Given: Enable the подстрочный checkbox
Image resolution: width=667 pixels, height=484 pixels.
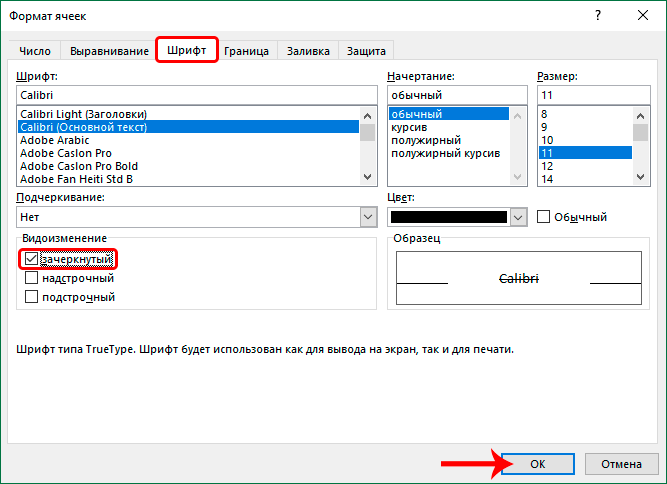Looking at the screenshot, I should pos(31,296).
